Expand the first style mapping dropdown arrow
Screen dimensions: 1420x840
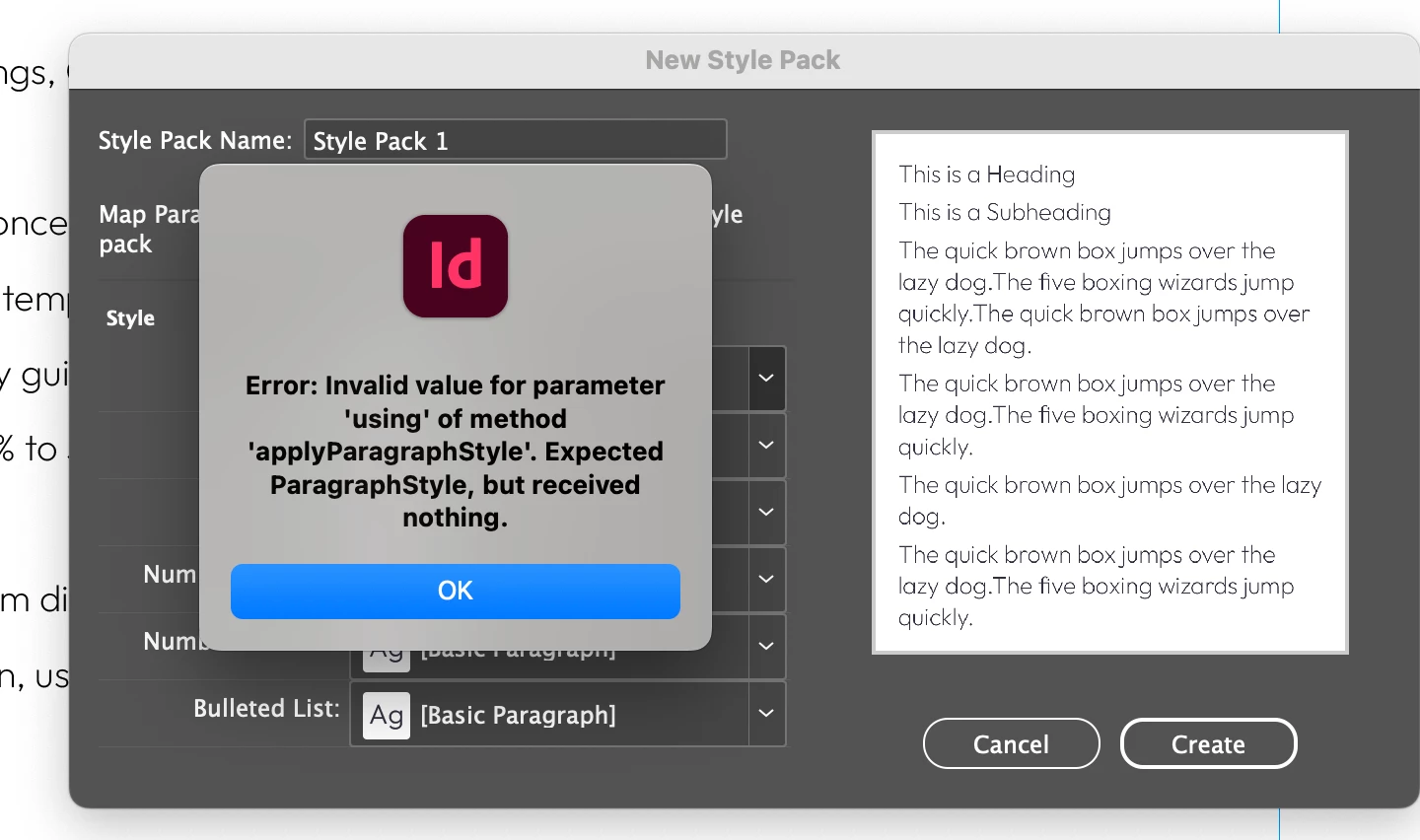click(x=766, y=379)
